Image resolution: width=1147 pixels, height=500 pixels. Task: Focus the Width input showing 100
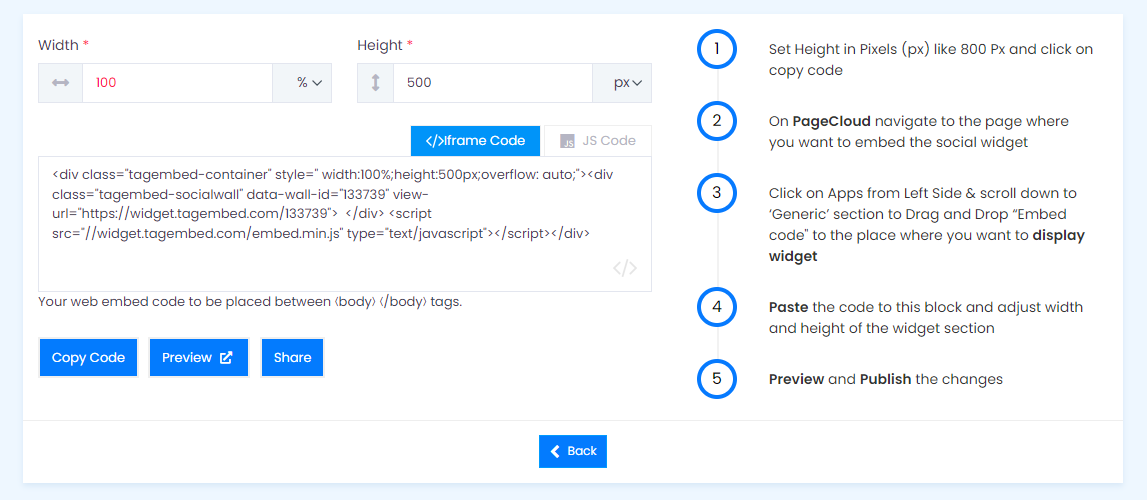tap(178, 83)
